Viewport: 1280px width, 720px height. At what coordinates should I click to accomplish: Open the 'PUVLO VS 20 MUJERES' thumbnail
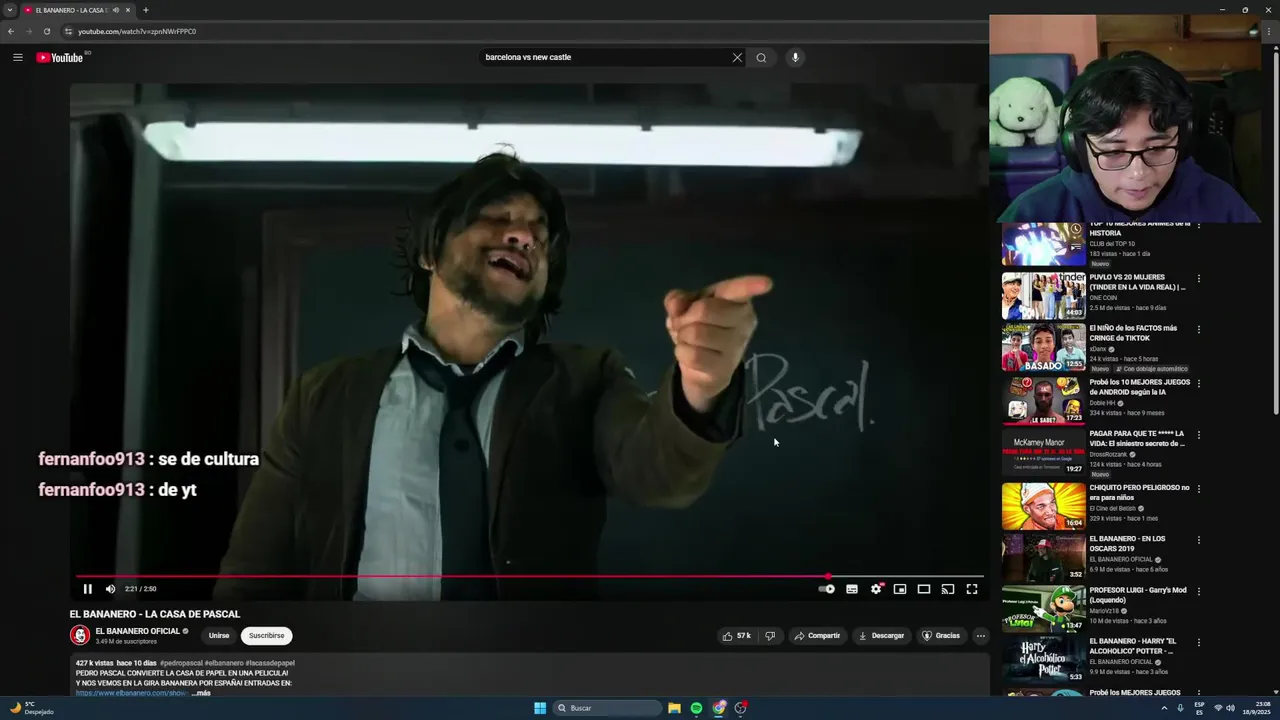(1043, 295)
